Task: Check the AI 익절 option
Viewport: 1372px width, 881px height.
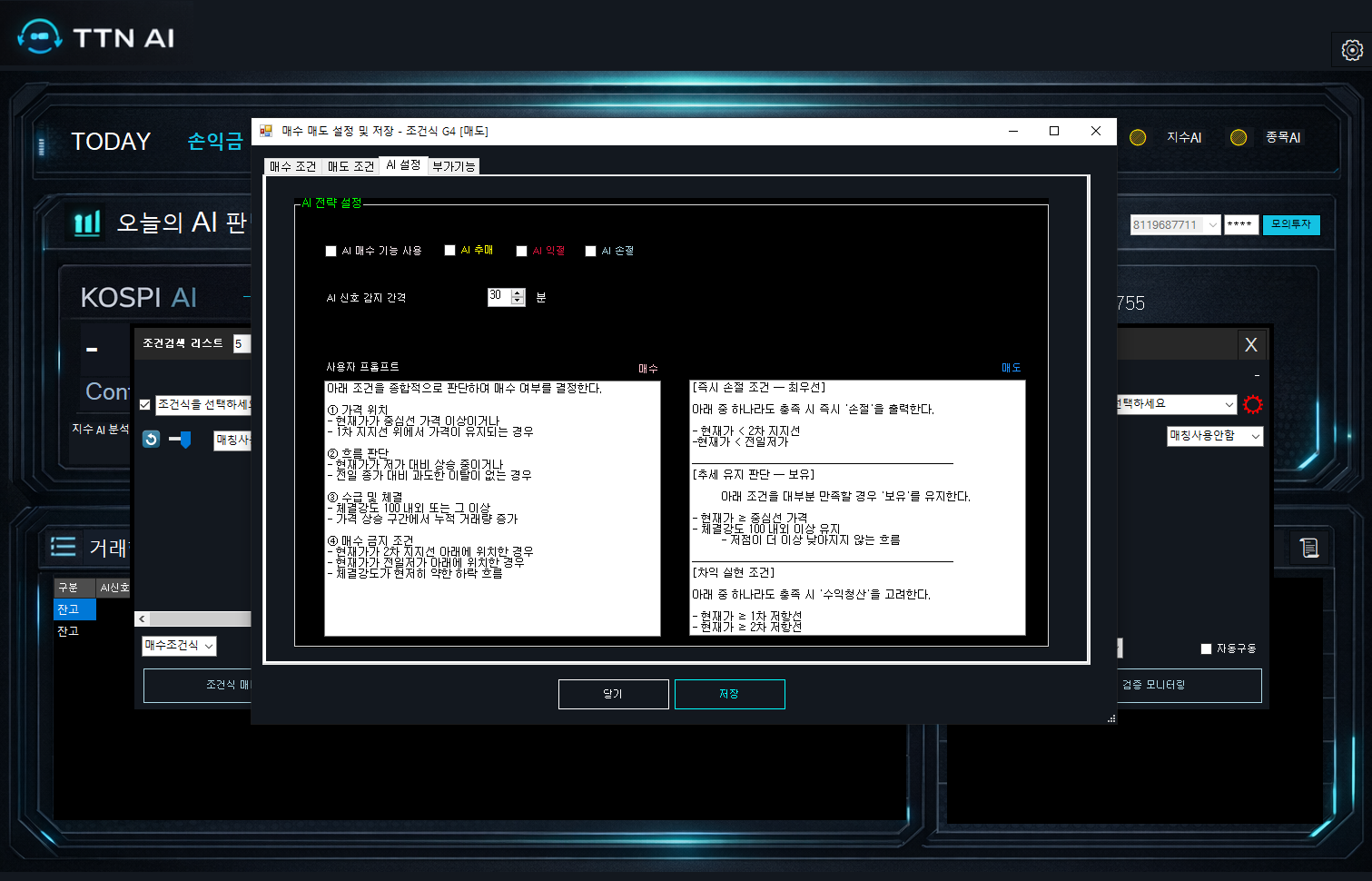Action: coord(521,251)
